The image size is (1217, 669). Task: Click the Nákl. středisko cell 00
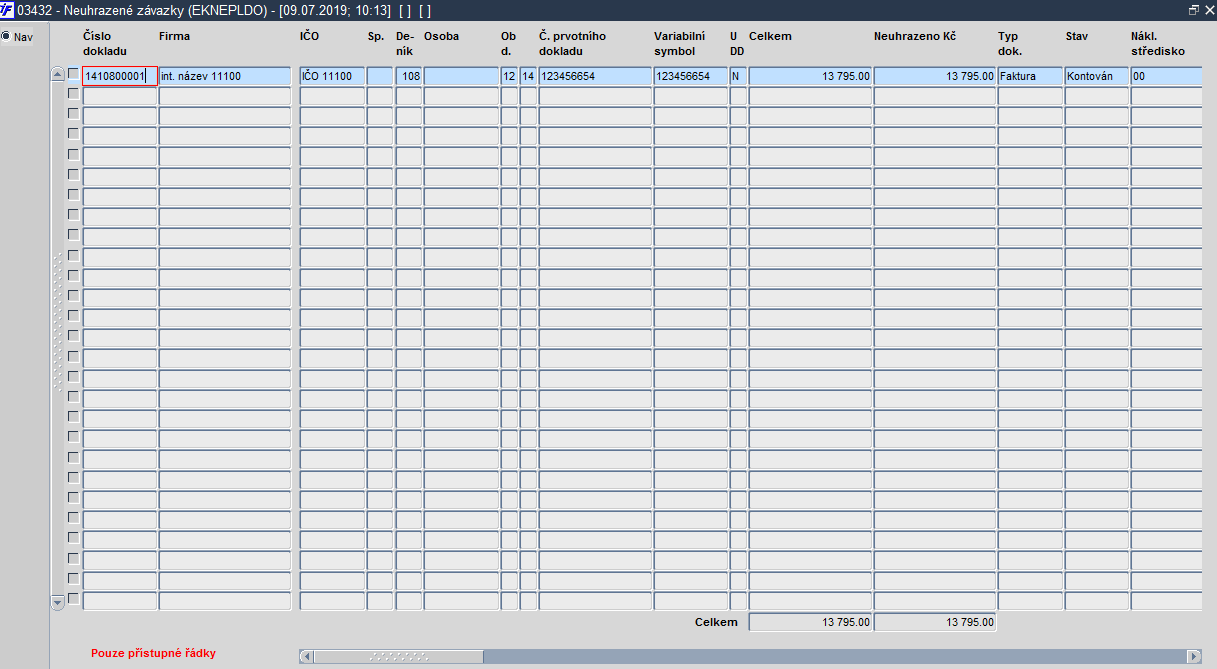1166,76
